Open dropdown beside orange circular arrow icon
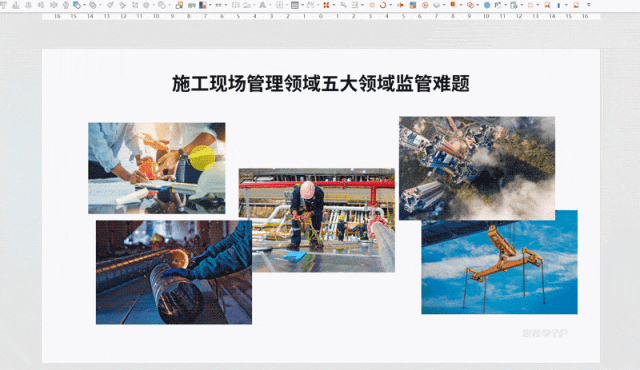640x370 pixels. click(x=391, y=5)
